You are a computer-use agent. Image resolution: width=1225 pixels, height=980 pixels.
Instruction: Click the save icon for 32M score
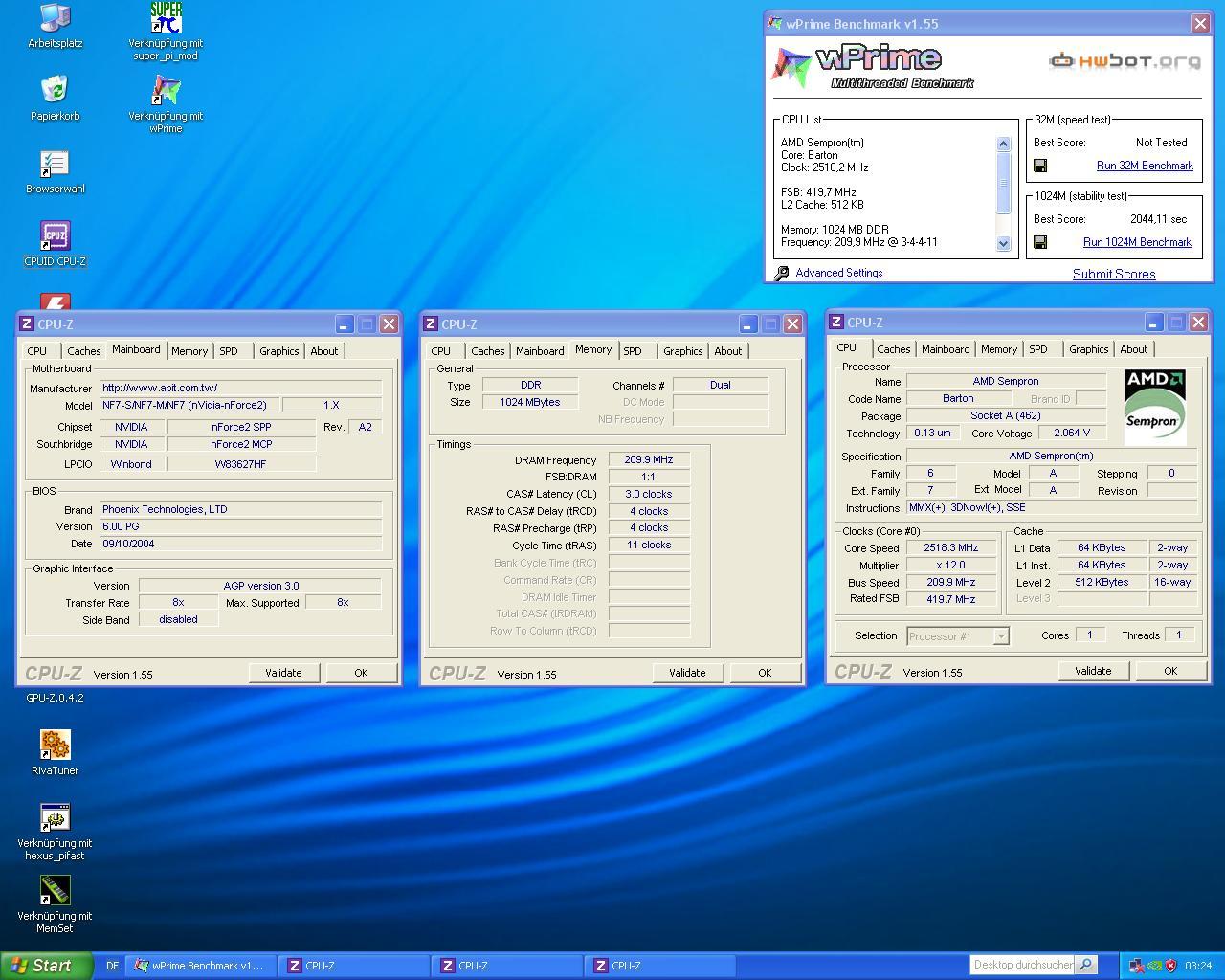(1040, 166)
